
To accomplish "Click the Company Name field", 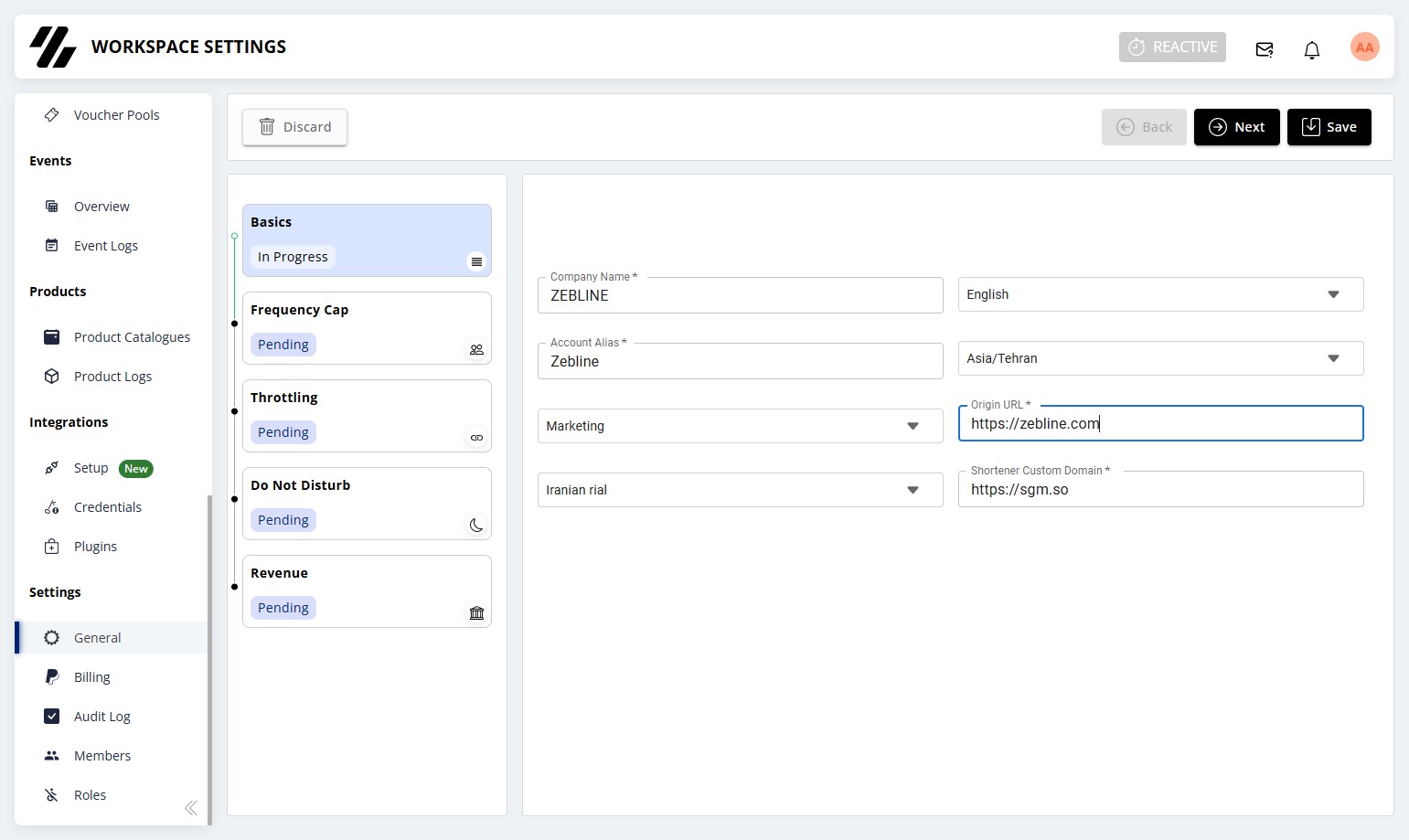I will (740, 295).
